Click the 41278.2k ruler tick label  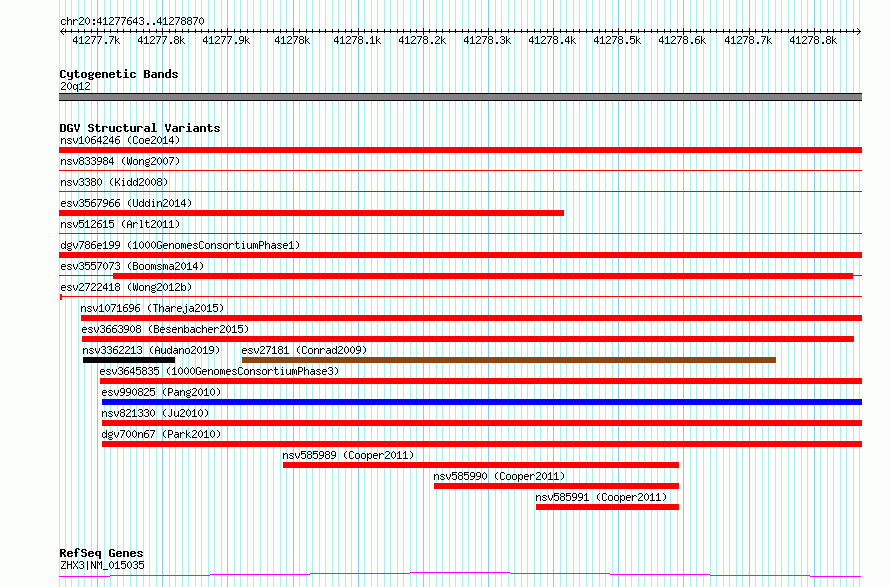coord(422,40)
